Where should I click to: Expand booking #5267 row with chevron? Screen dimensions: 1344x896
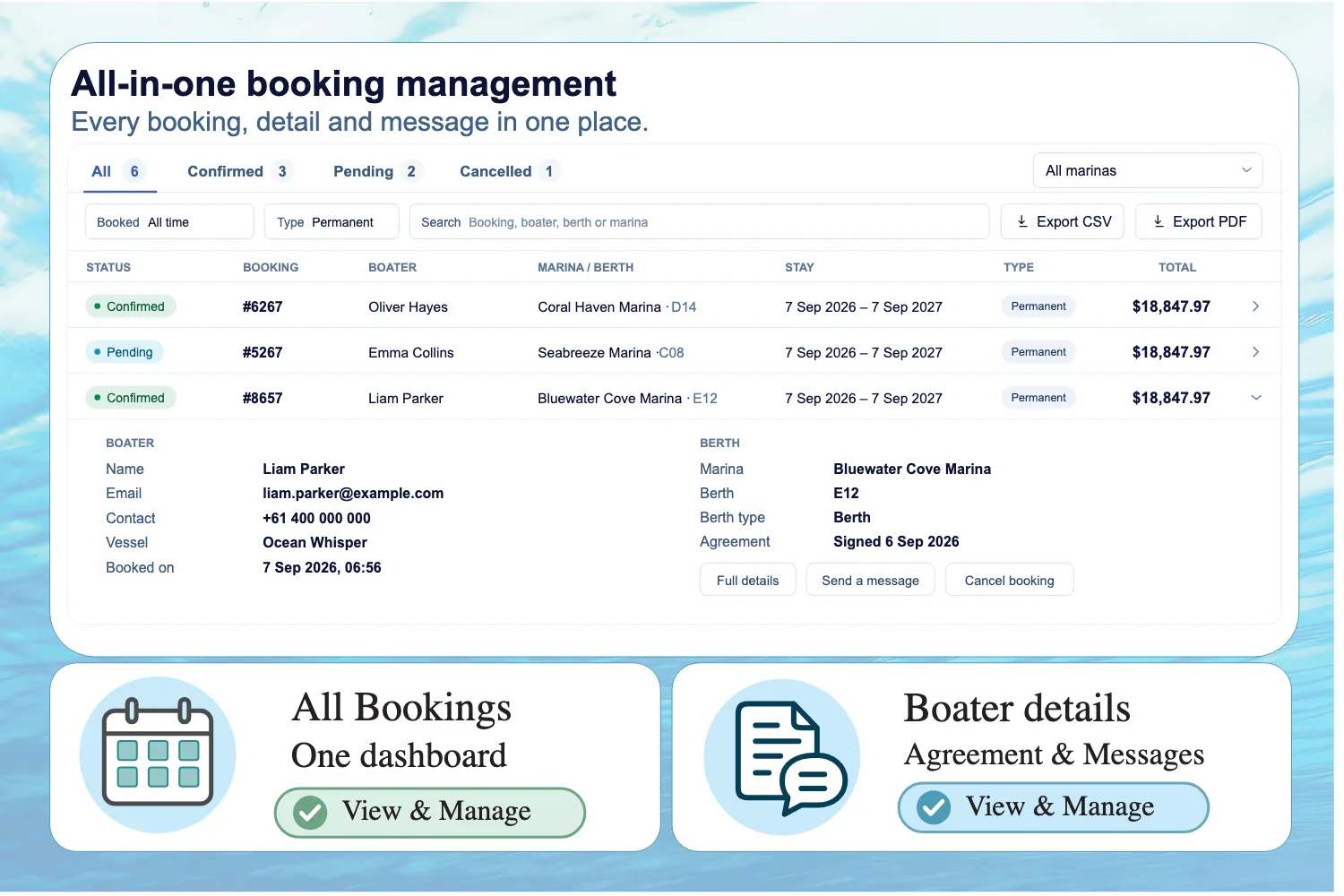(1256, 352)
